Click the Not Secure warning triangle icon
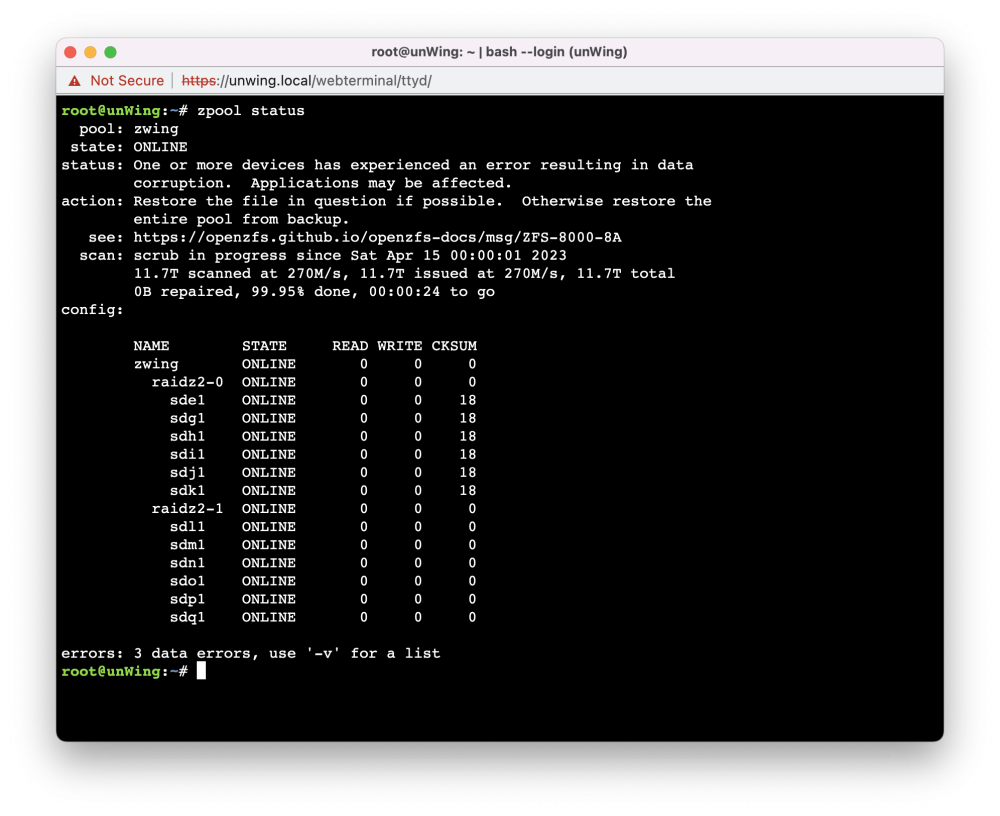Screen dimensions: 1000x816 [x=75, y=81]
